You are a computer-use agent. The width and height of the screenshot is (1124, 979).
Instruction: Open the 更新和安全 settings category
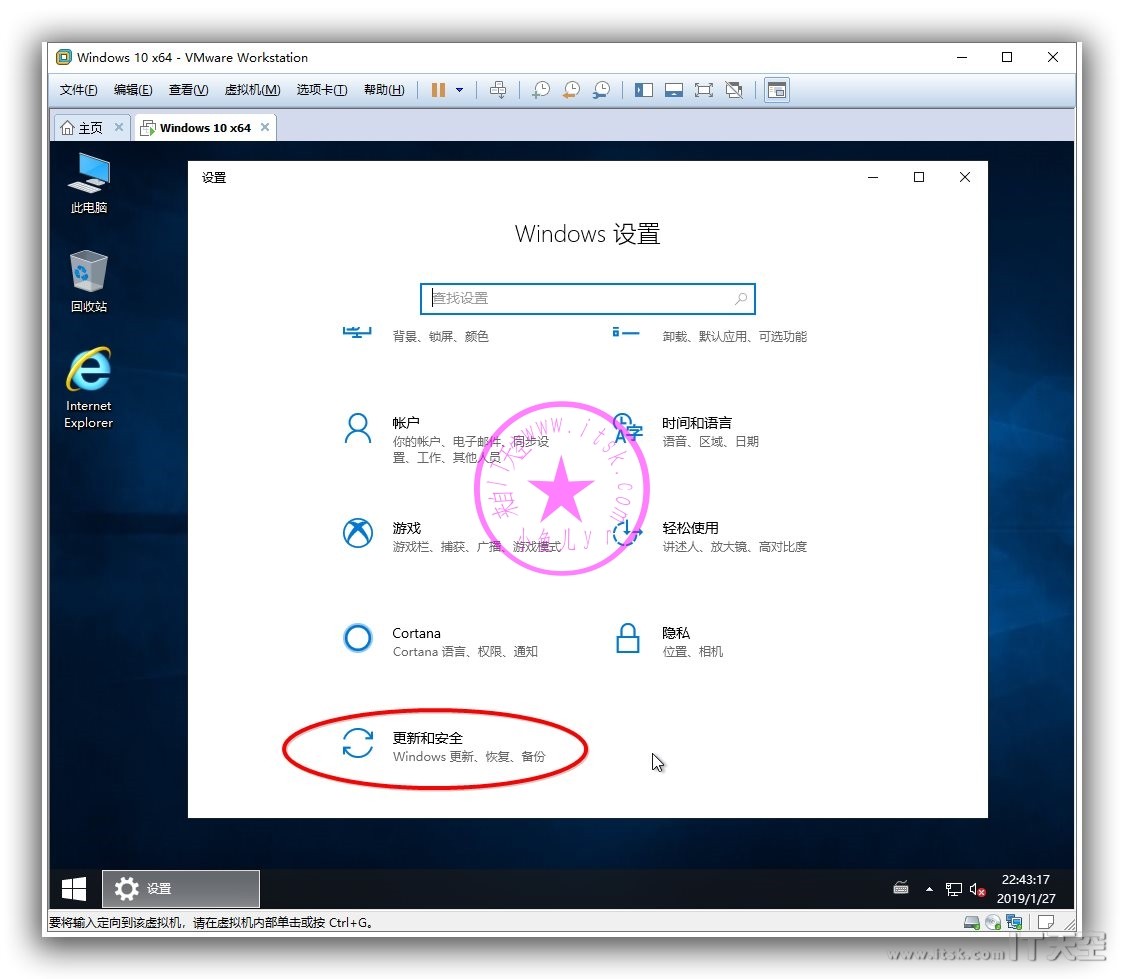click(x=444, y=747)
